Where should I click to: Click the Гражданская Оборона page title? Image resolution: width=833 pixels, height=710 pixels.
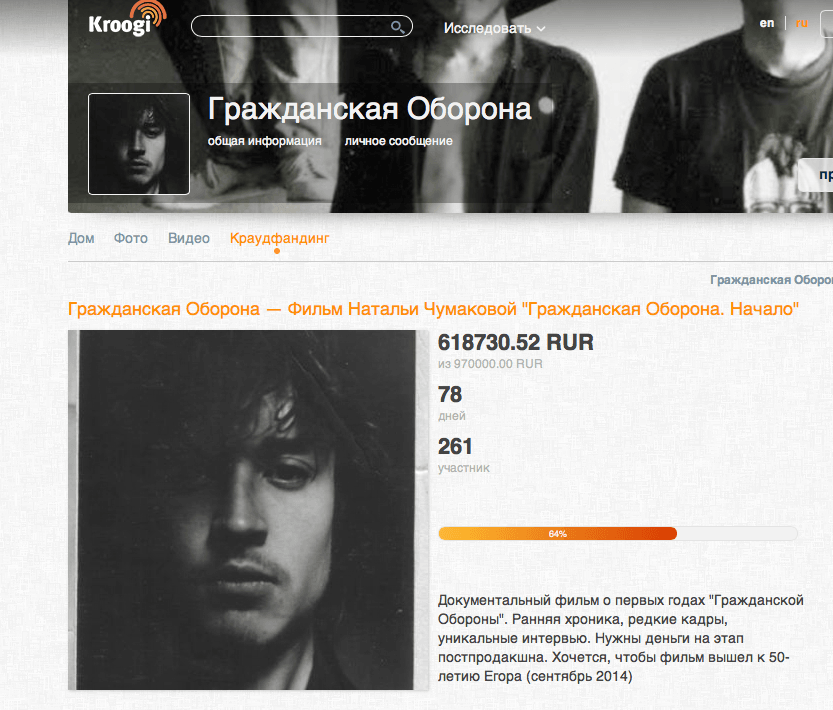[370, 109]
